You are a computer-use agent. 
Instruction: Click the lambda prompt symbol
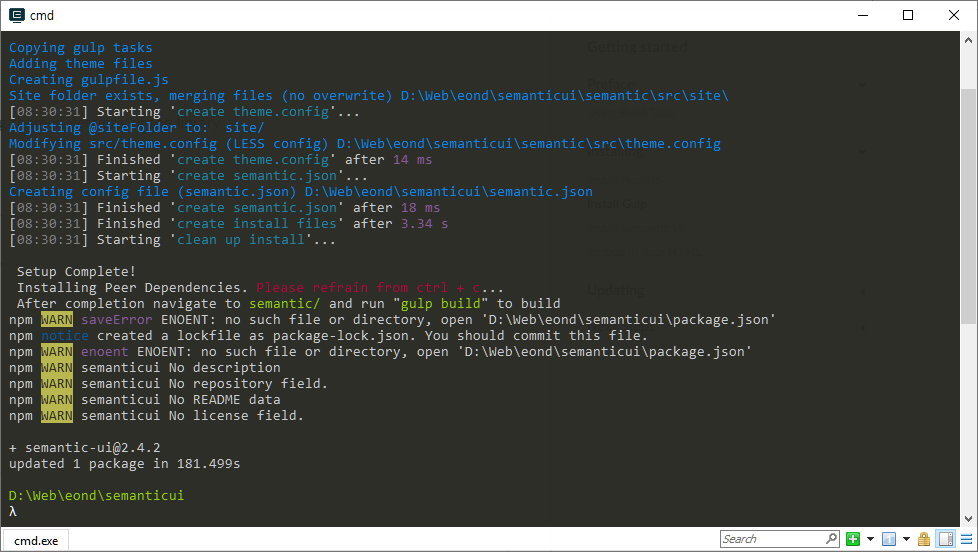12,511
